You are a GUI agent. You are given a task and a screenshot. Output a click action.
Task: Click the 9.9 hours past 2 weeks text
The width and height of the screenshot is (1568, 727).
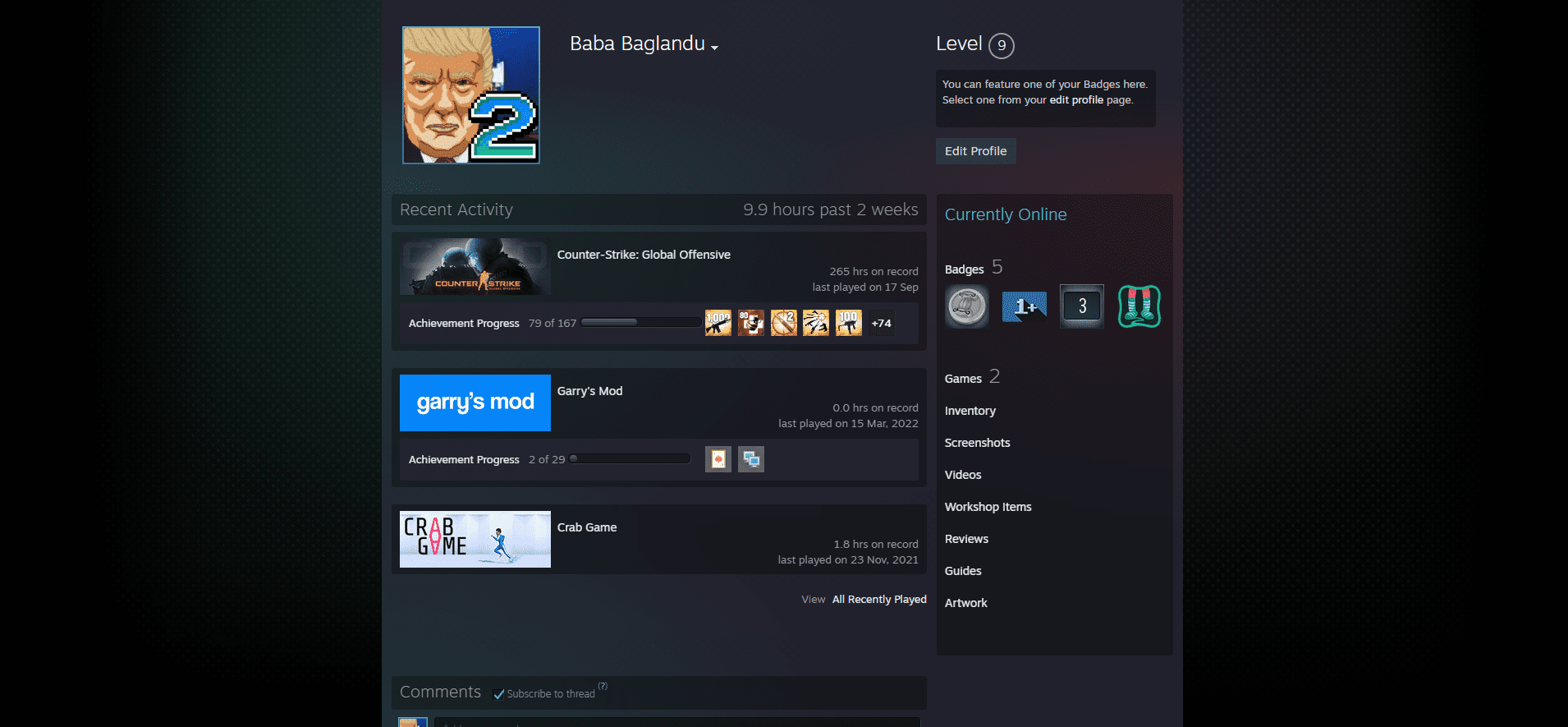[831, 209]
